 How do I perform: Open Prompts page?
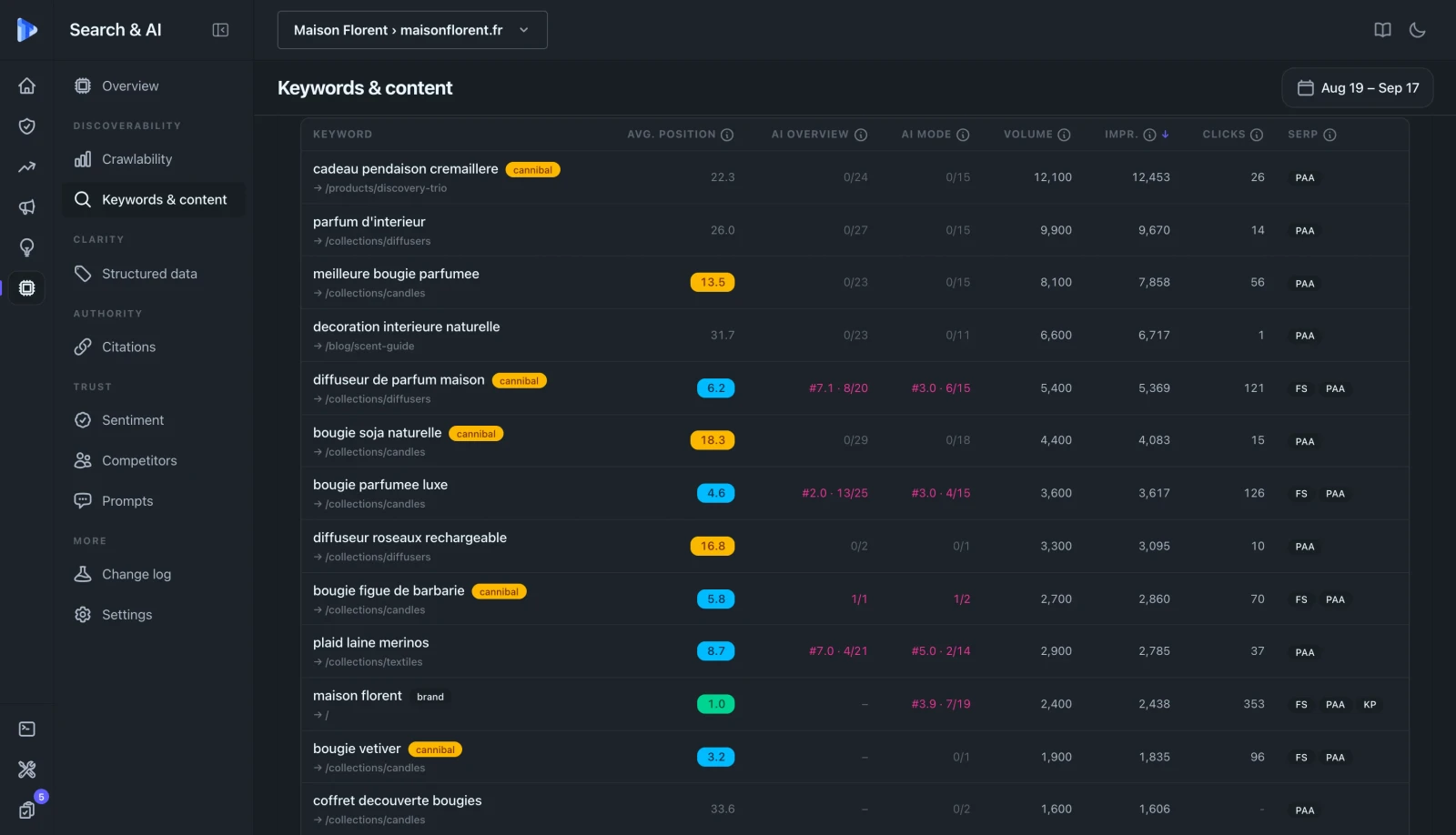154,501
